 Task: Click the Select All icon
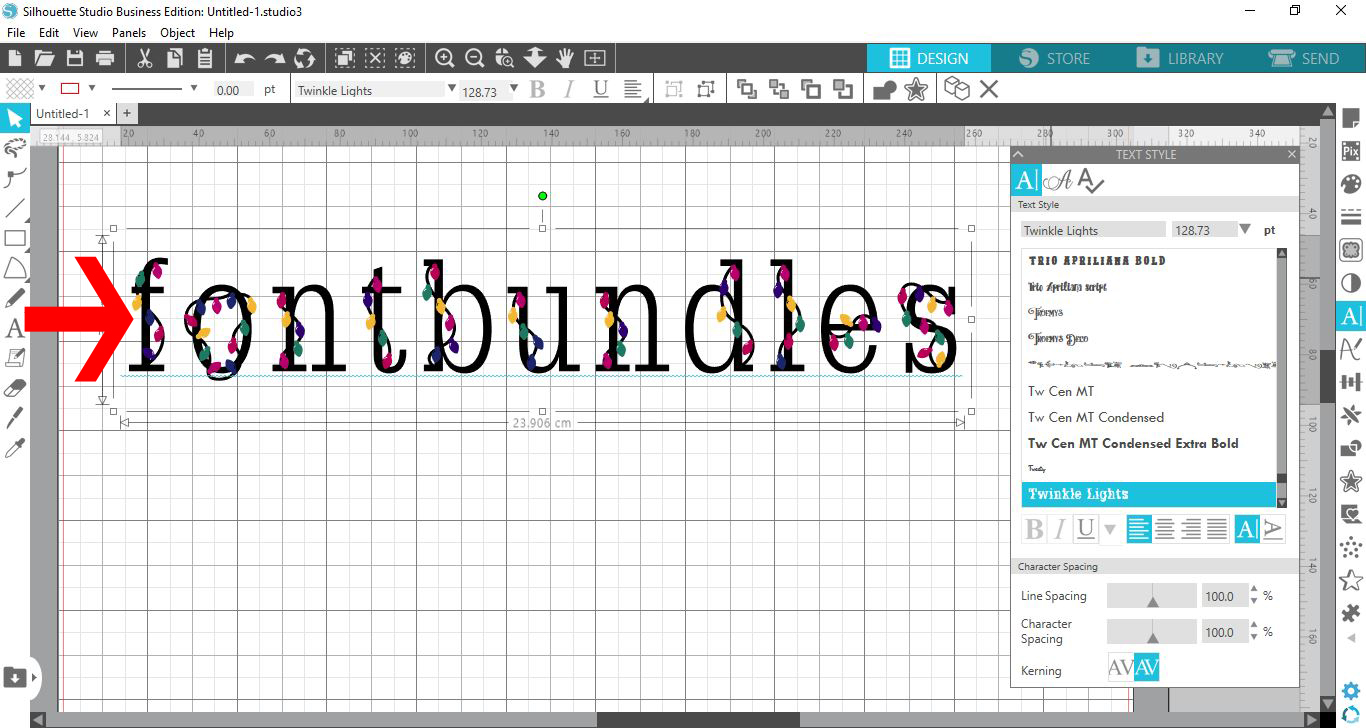(x=345, y=58)
